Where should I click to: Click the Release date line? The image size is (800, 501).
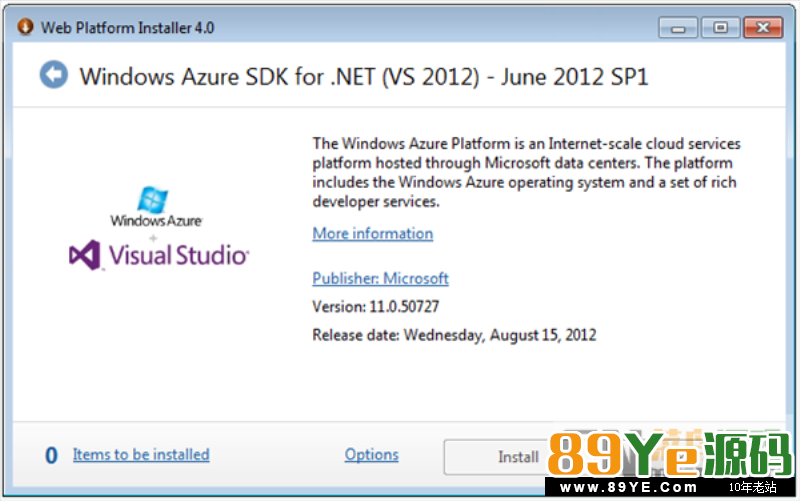[x=454, y=335]
